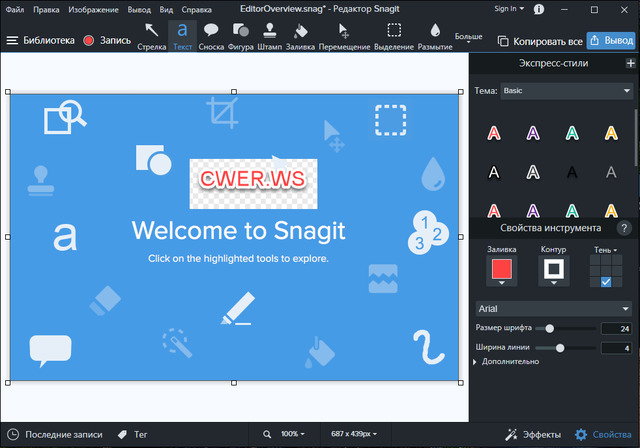Select the Перемещение (Move) tool
640x448 pixels.
click(x=344, y=35)
